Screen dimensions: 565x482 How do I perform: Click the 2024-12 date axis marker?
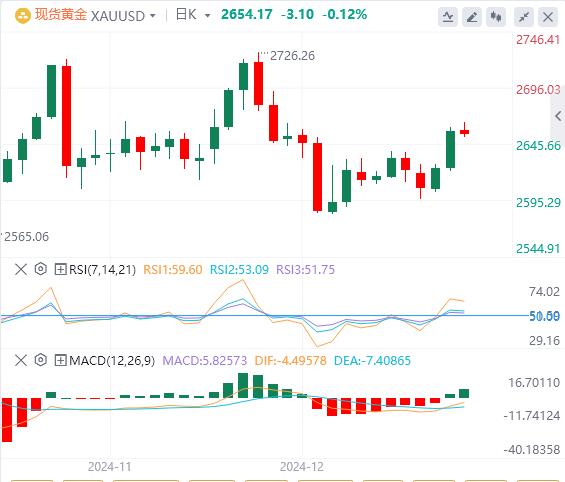(302, 467)
